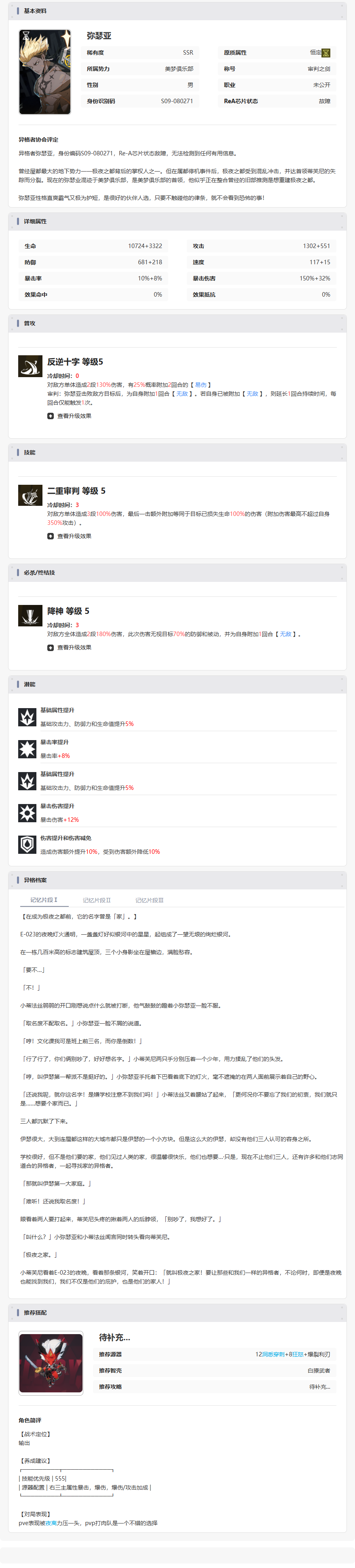355x1568 pixels.
Task: Click the first 基础属性提升 potential icon
Action: tap(27, 717)
